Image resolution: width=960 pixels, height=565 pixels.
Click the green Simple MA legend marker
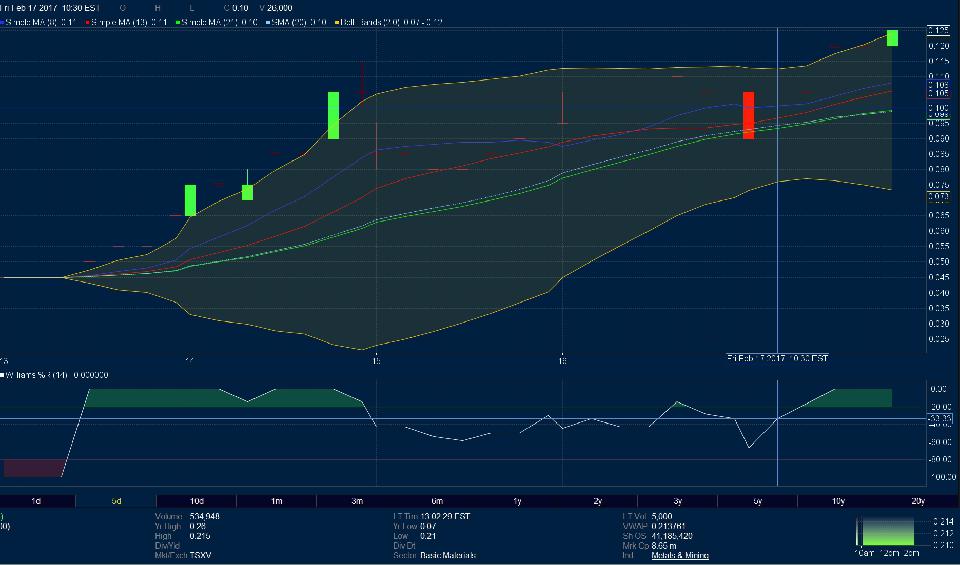[178, 21]
